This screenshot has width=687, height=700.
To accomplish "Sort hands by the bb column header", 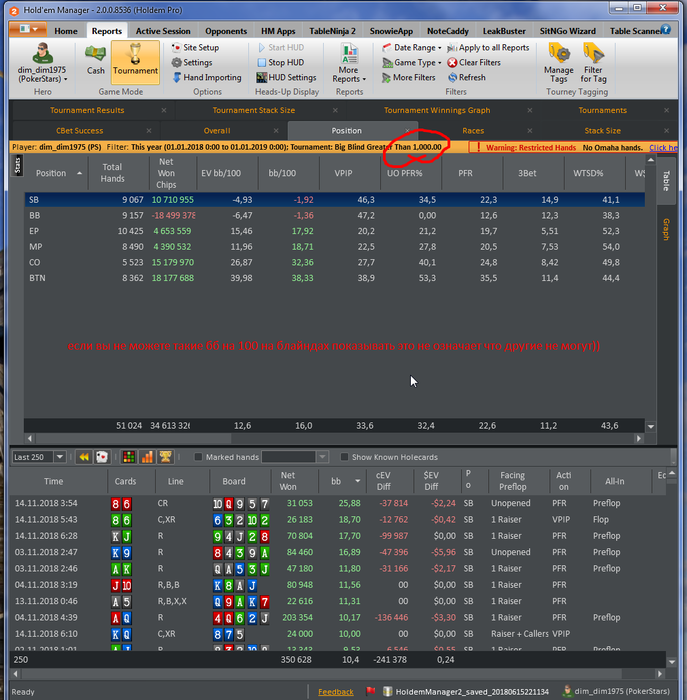I will coord(342,481).
